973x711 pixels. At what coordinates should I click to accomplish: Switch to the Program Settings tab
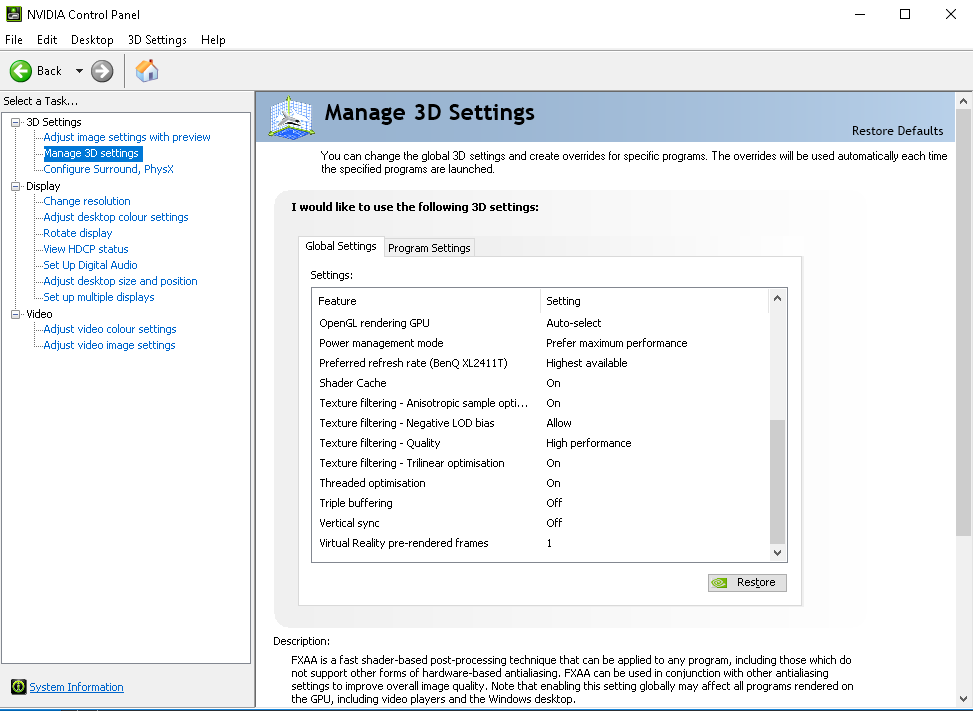[429, 248]
